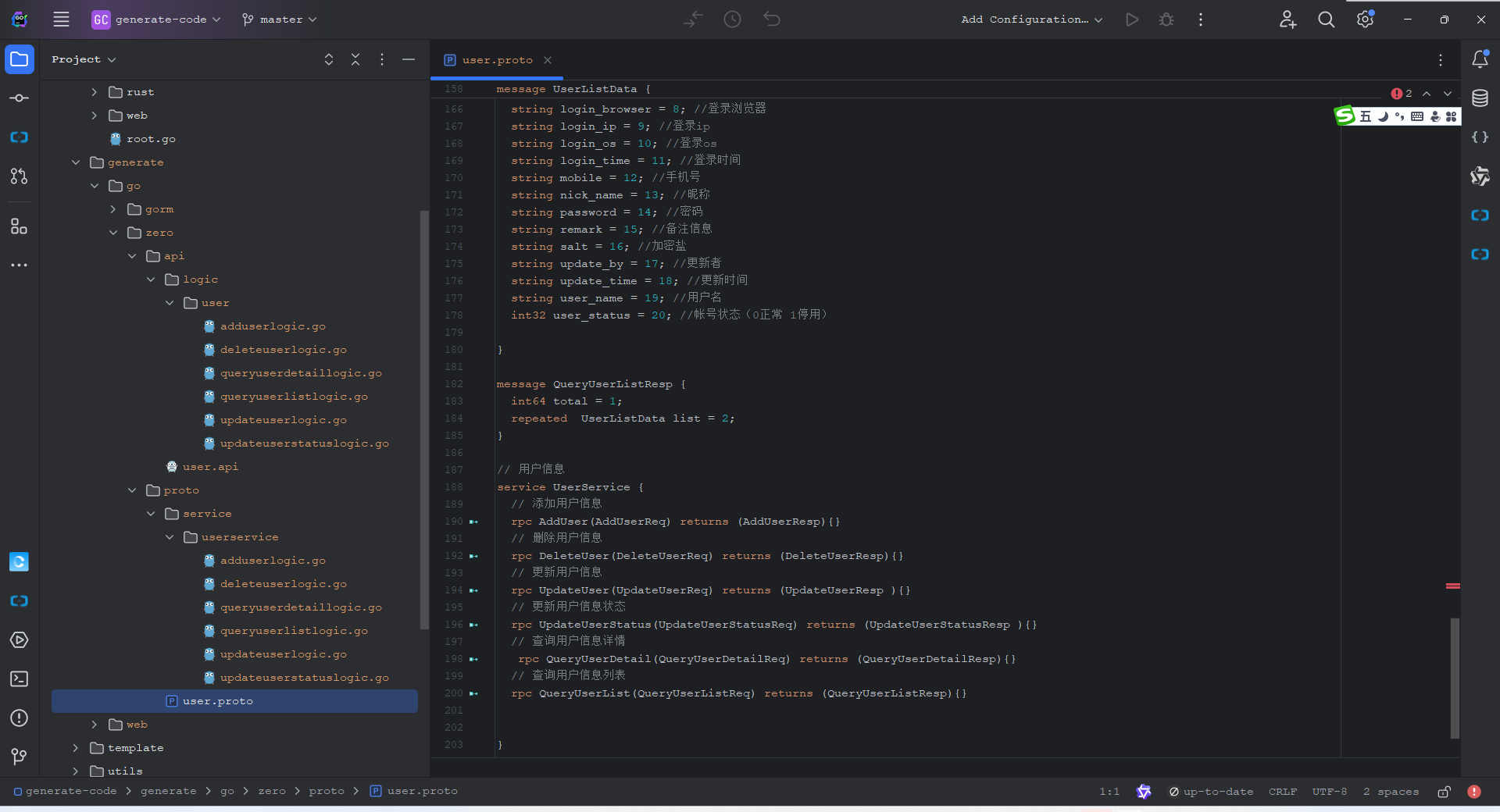Click the editor vertical scrollbar thumb

[x=1455, y=678]
